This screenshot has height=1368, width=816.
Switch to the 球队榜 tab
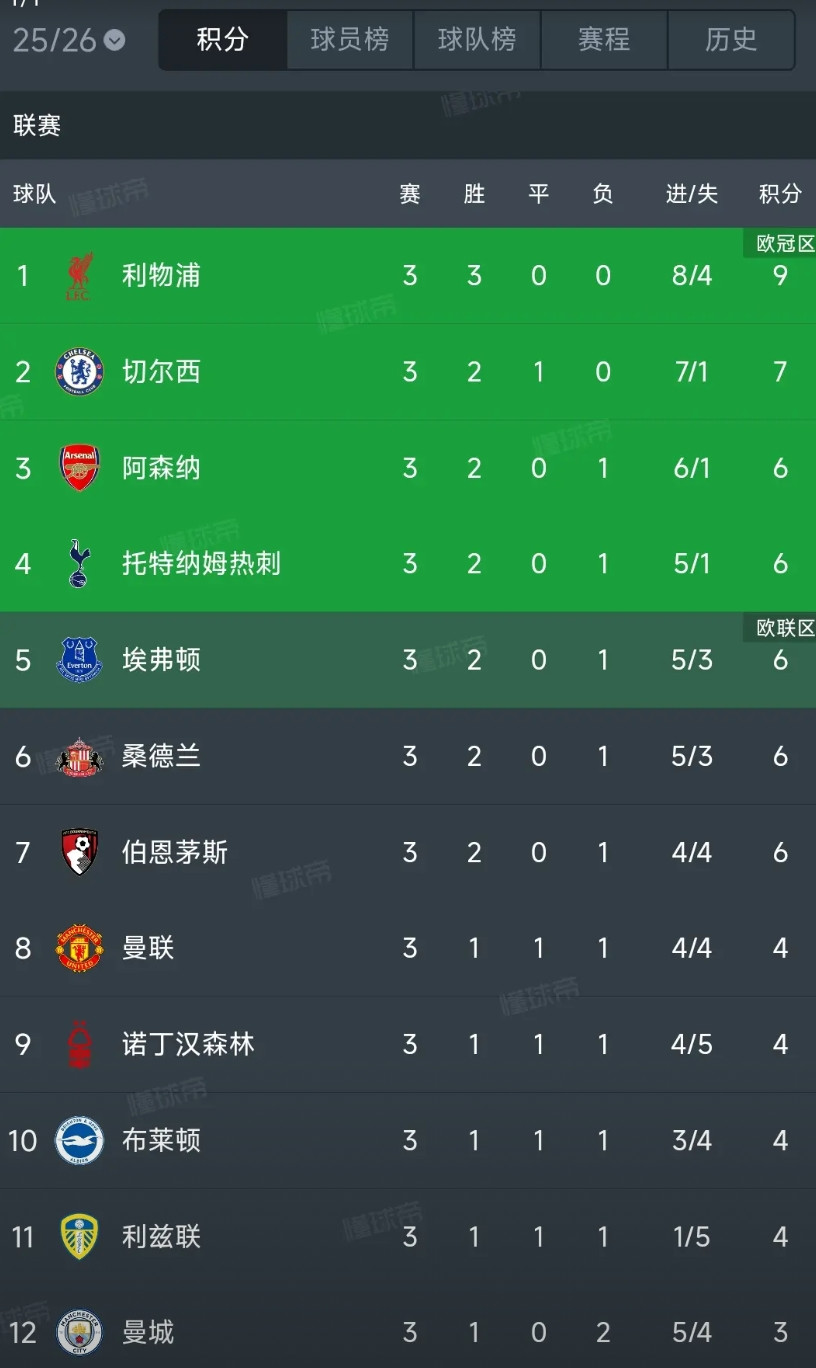[x=477, y=40]
